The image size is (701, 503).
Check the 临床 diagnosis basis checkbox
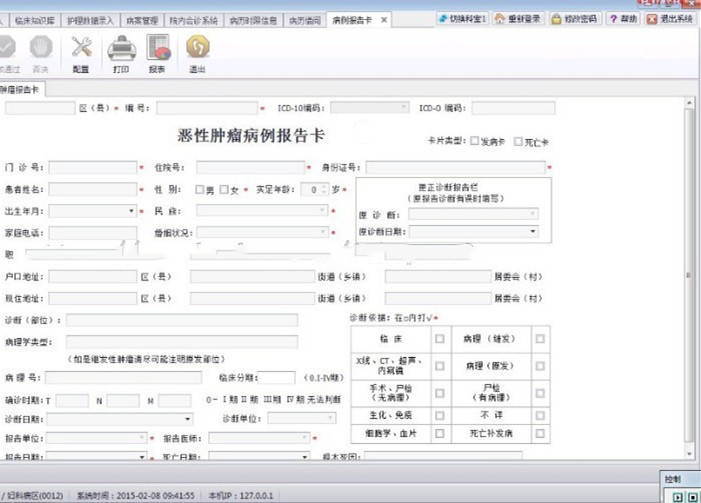[440, 339]
